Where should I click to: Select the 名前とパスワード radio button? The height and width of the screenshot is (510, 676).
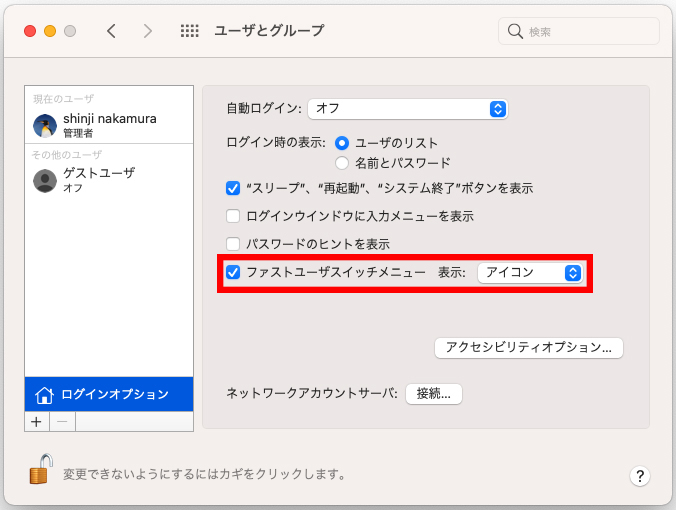pyautogui.click(x=342, y=163)
